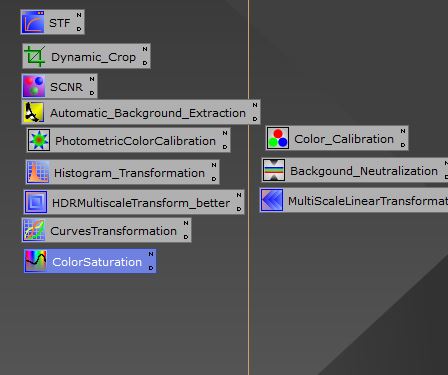
Task: Select the SCNR label text
Action: pyautogui.click(x=66, y=87)
